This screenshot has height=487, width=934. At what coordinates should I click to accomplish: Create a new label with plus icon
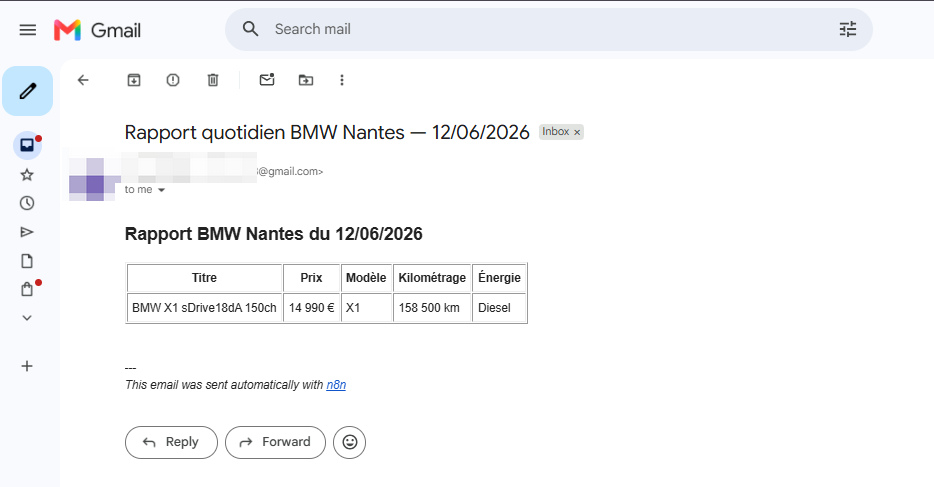pos(27,366)
